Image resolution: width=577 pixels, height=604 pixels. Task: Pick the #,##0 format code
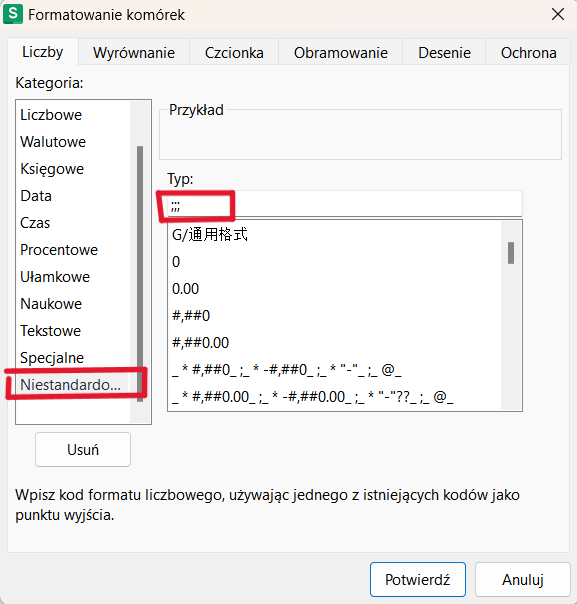click(334, 315)
